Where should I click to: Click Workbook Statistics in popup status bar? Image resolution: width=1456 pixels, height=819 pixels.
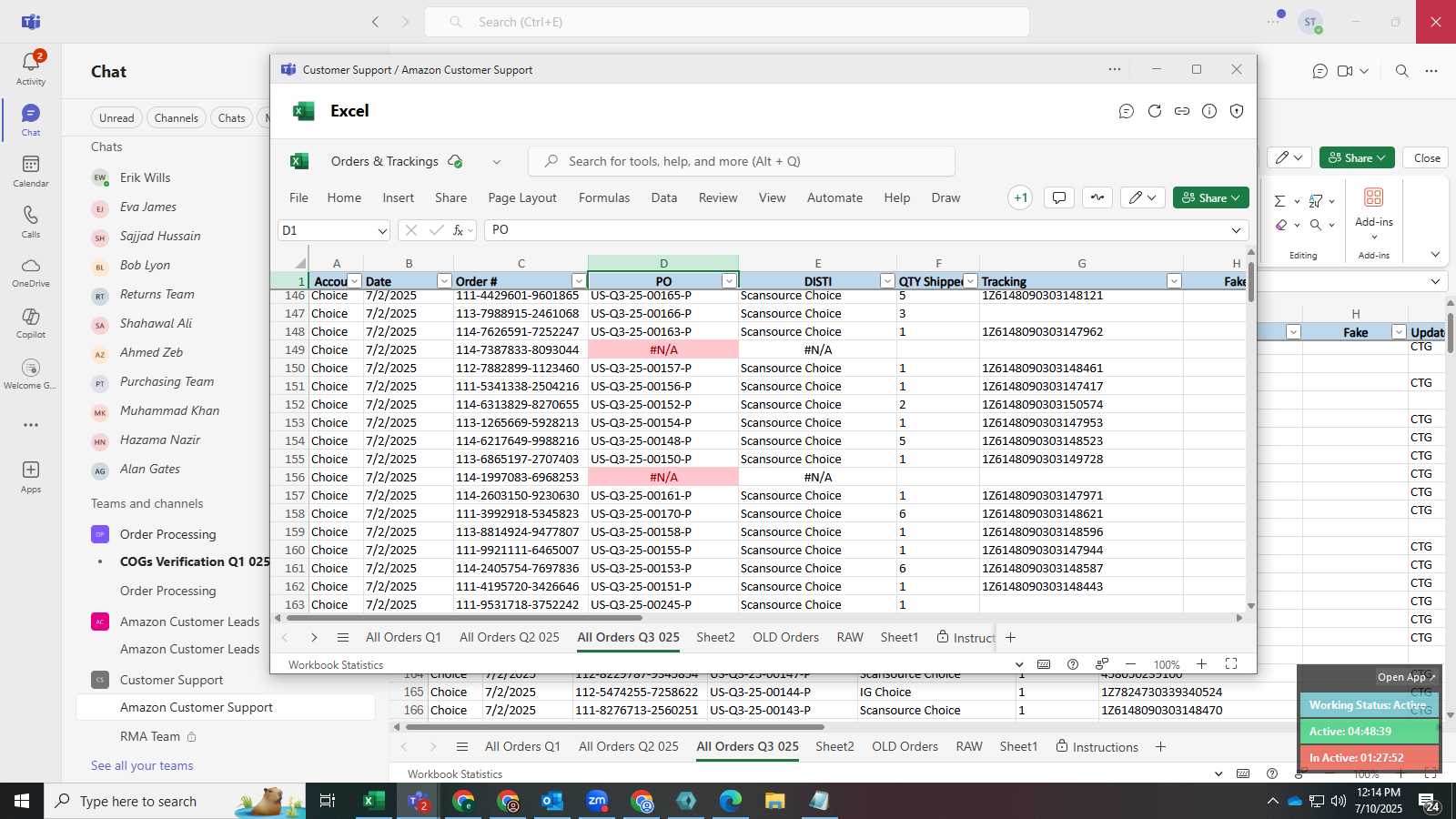tap(336, 665)
